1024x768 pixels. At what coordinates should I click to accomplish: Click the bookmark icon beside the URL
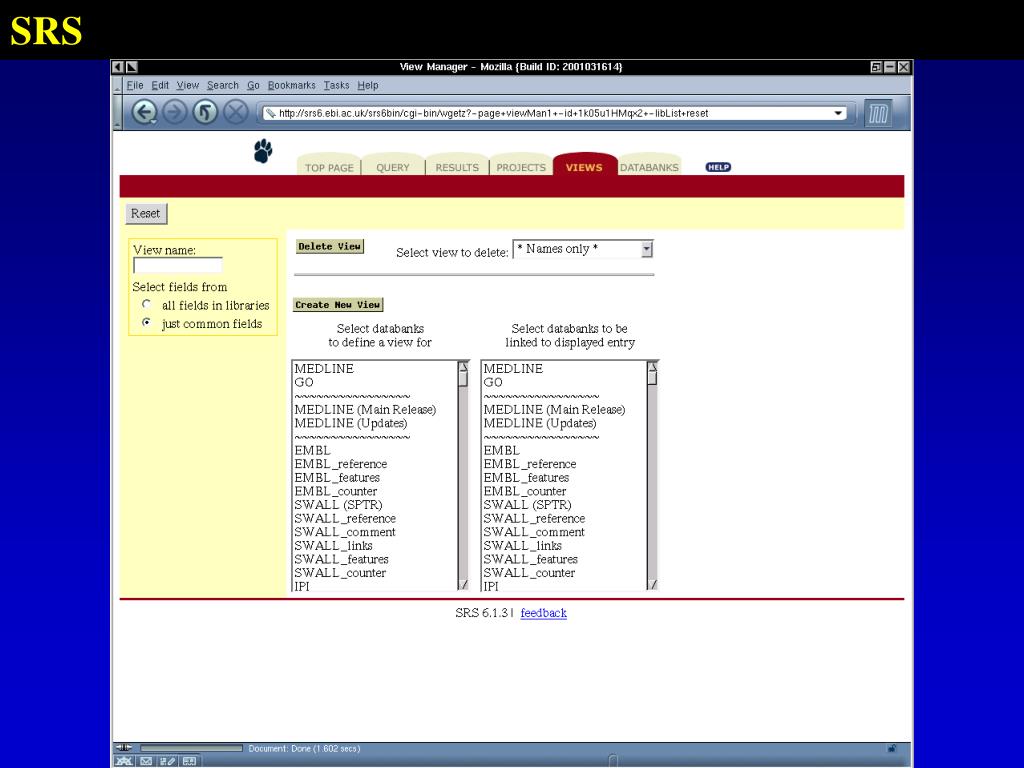point(270,113)
